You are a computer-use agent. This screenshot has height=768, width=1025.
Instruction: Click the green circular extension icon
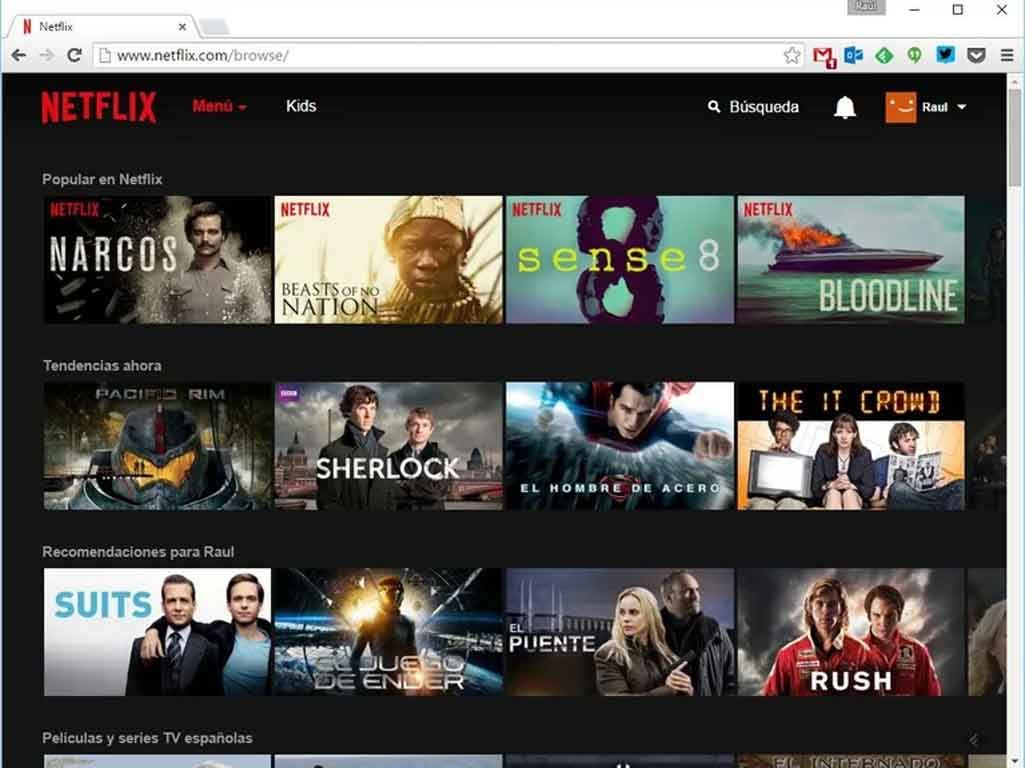pos(915,56)
